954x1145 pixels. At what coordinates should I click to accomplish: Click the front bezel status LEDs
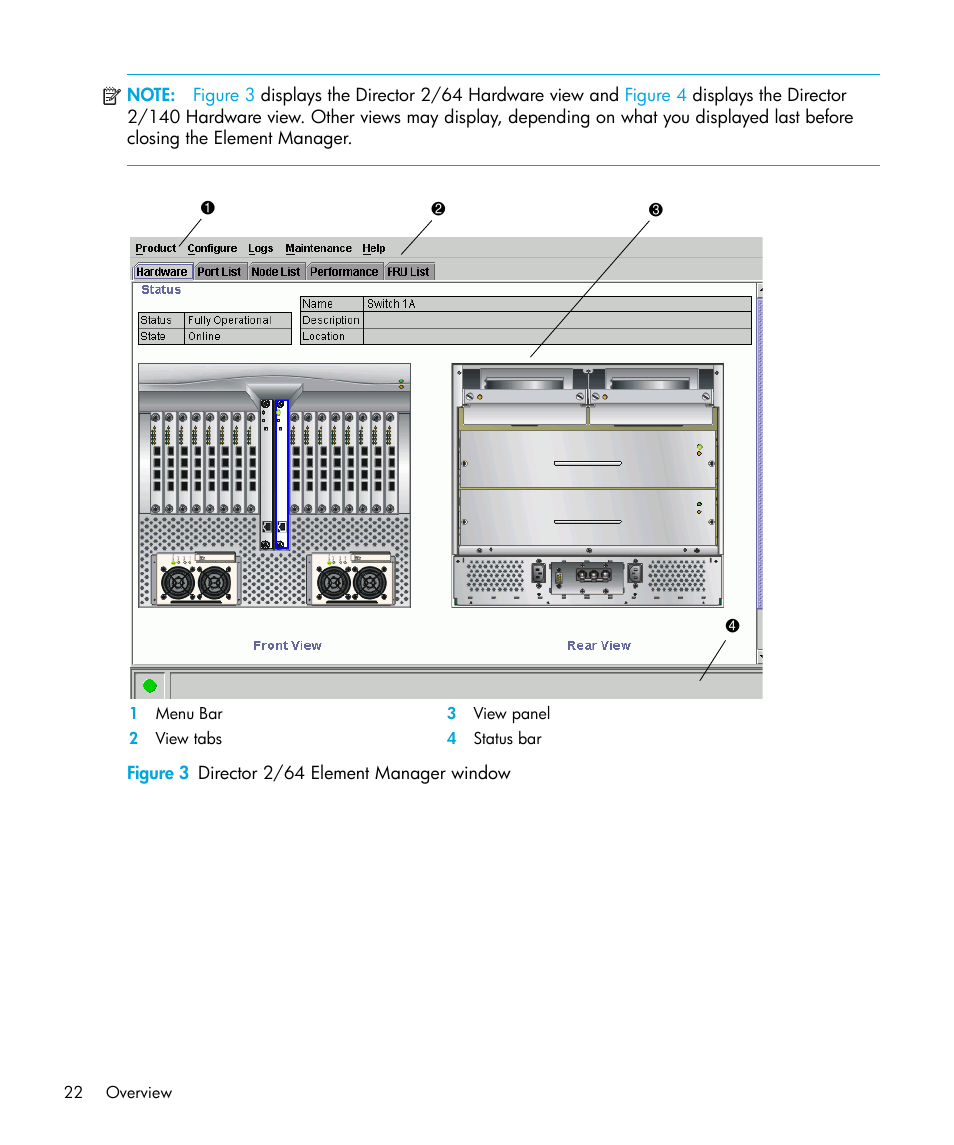pyautogui.click(x=401, y=383)
